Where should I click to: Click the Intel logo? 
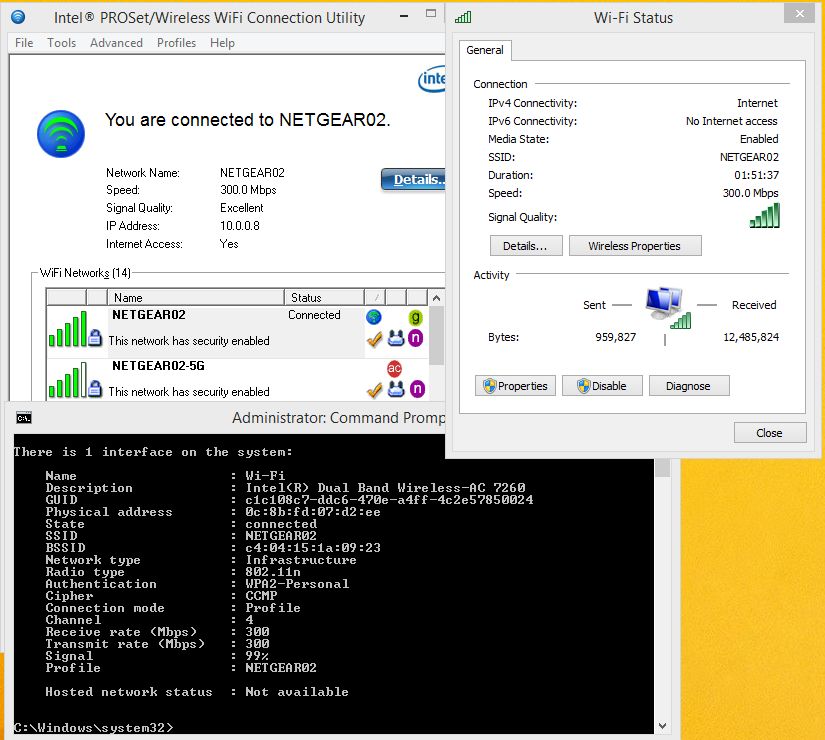(x=431, y=79)
